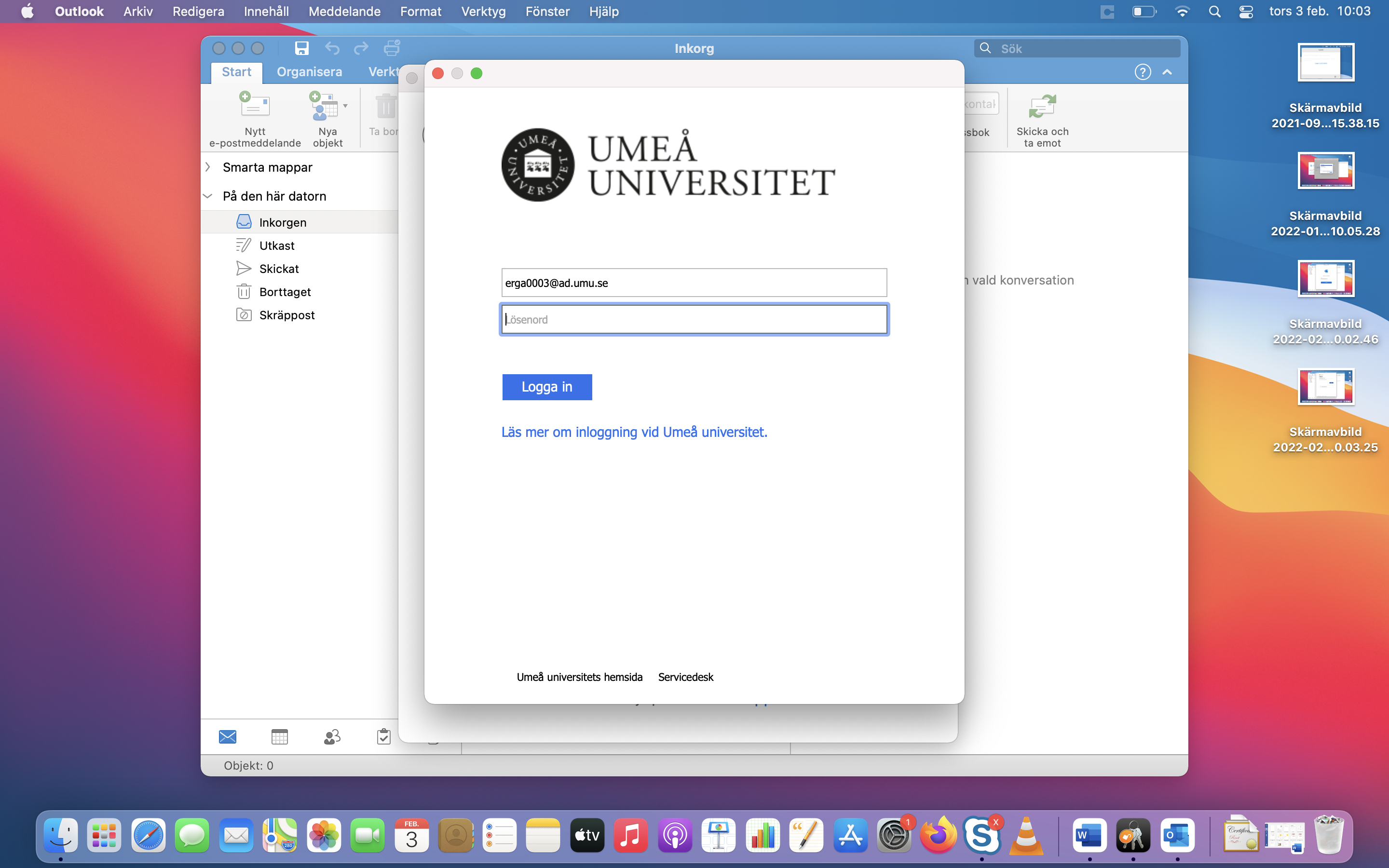The height and width of the screenshot is (868, 1389).
Task: Open the Apple menu
Action: point(27,12)
